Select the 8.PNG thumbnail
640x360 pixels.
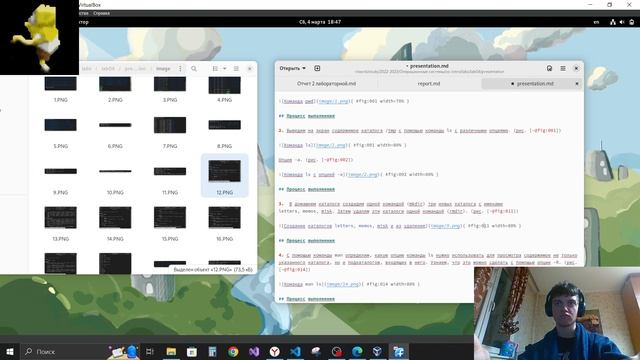click(x=224, y=125)
